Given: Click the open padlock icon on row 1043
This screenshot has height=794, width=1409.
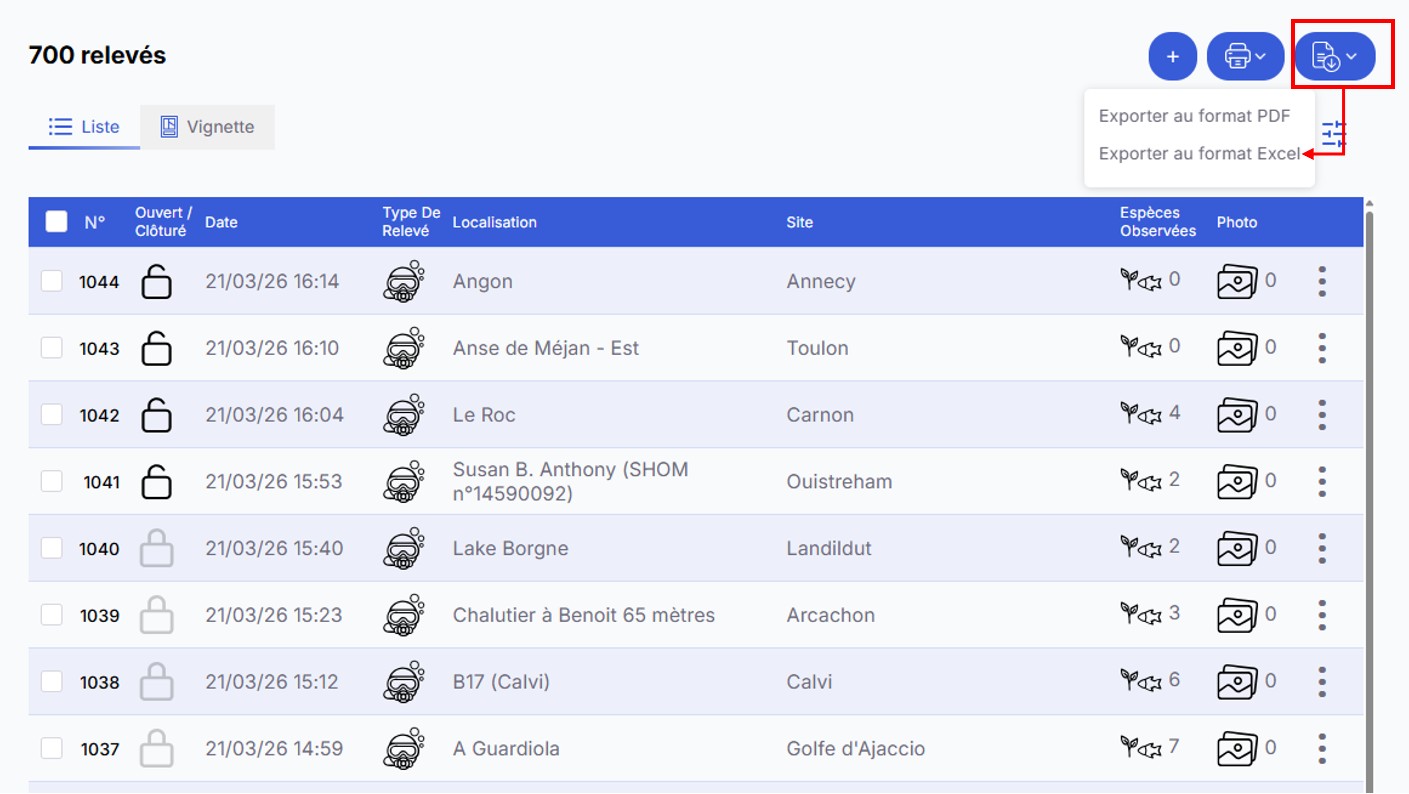Looking at the screenshot, I should (156, 348).
